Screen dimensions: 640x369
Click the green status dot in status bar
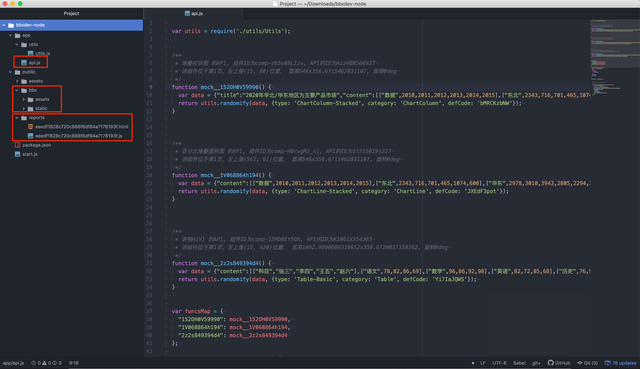(473, 363)
